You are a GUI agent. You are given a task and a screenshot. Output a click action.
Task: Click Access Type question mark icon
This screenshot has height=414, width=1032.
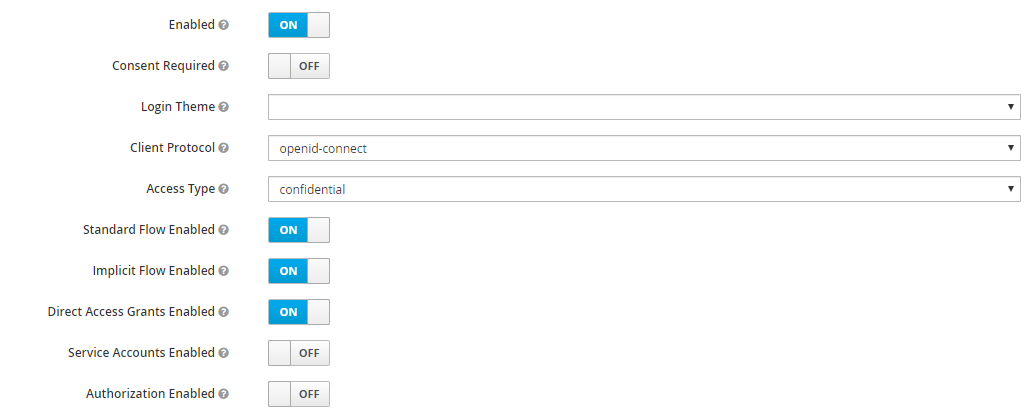(x=224, y=189)
